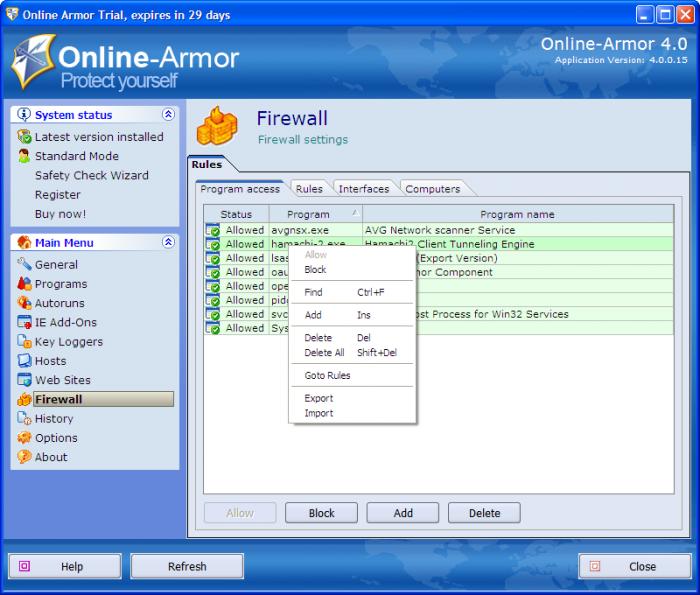Click the Refresh button

point(187,566)
